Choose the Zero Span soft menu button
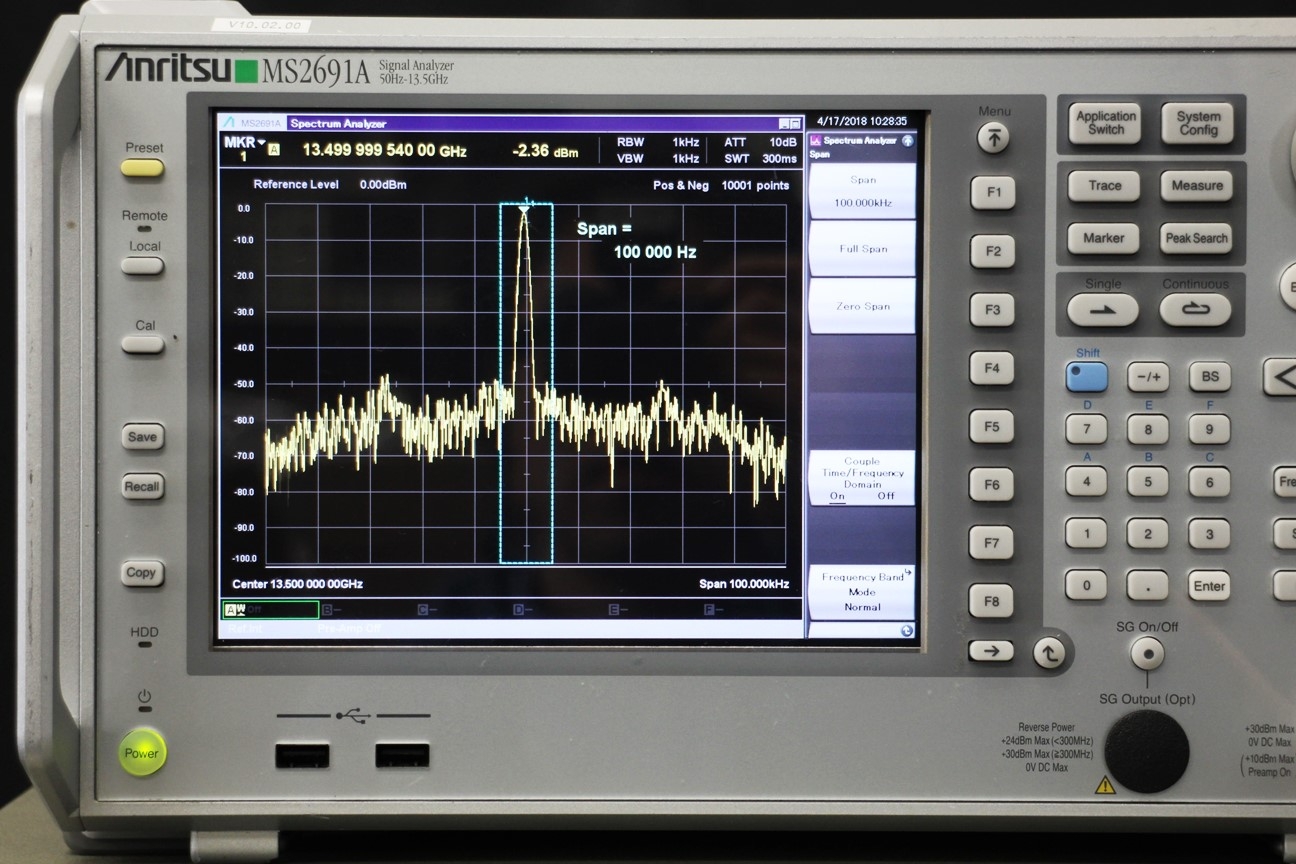Screen dimensions: 1296x864 [x=862, y=306]
